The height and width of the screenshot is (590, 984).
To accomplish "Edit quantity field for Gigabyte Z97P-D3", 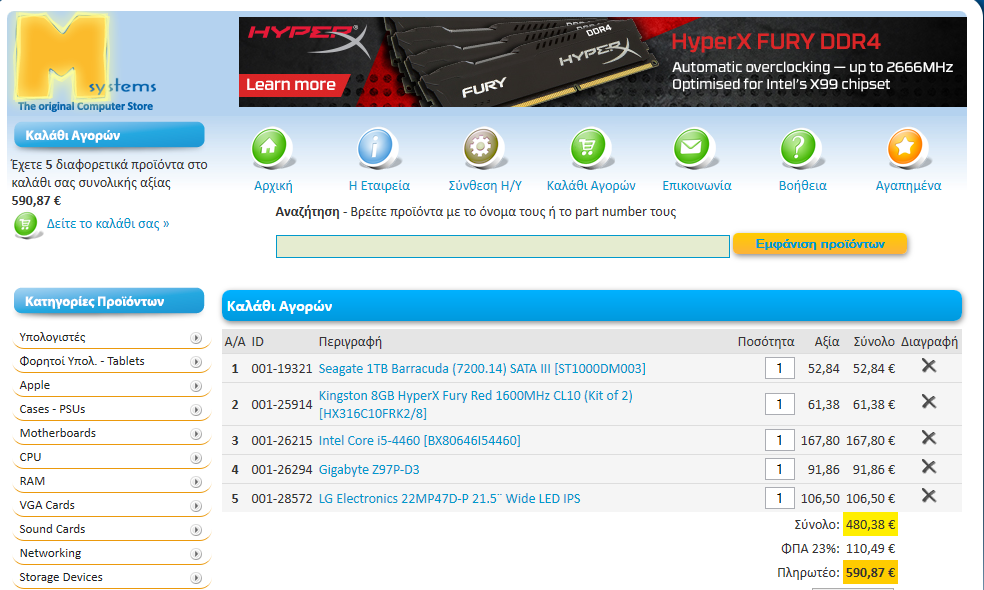I will 779,469.
